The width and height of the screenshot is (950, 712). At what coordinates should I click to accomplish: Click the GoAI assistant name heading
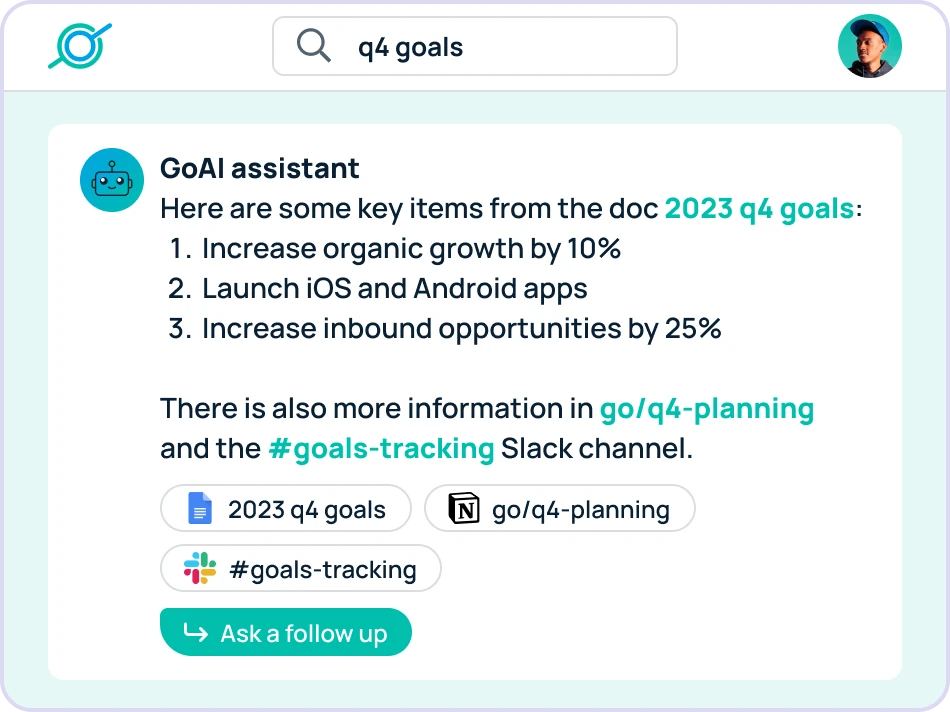pos(259,168)
